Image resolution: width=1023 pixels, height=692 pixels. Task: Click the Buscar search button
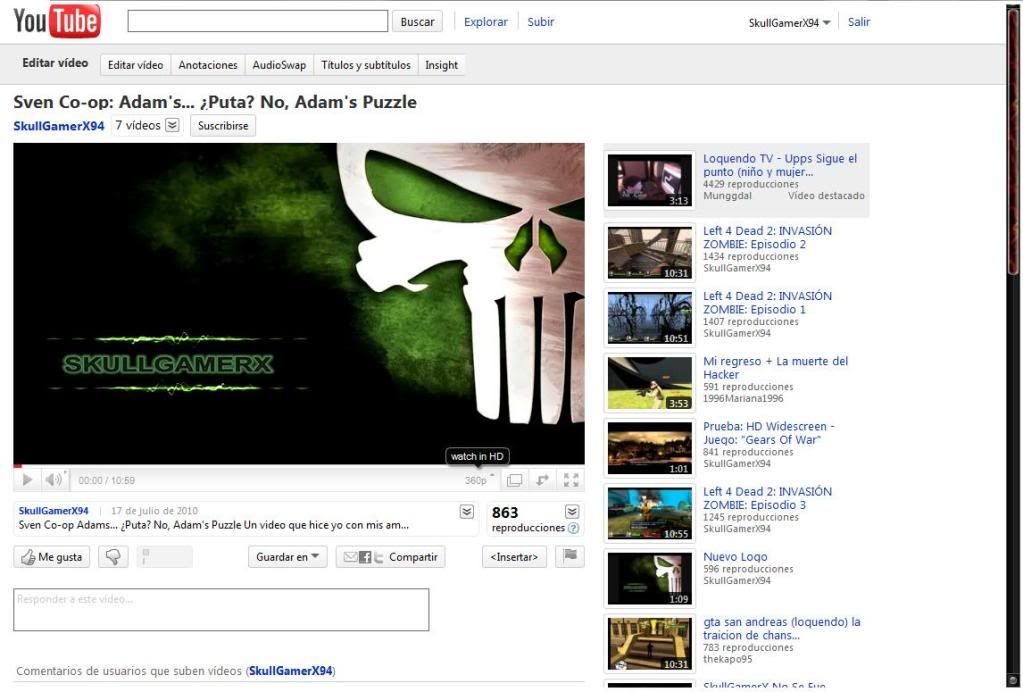[x=417, y=22]
